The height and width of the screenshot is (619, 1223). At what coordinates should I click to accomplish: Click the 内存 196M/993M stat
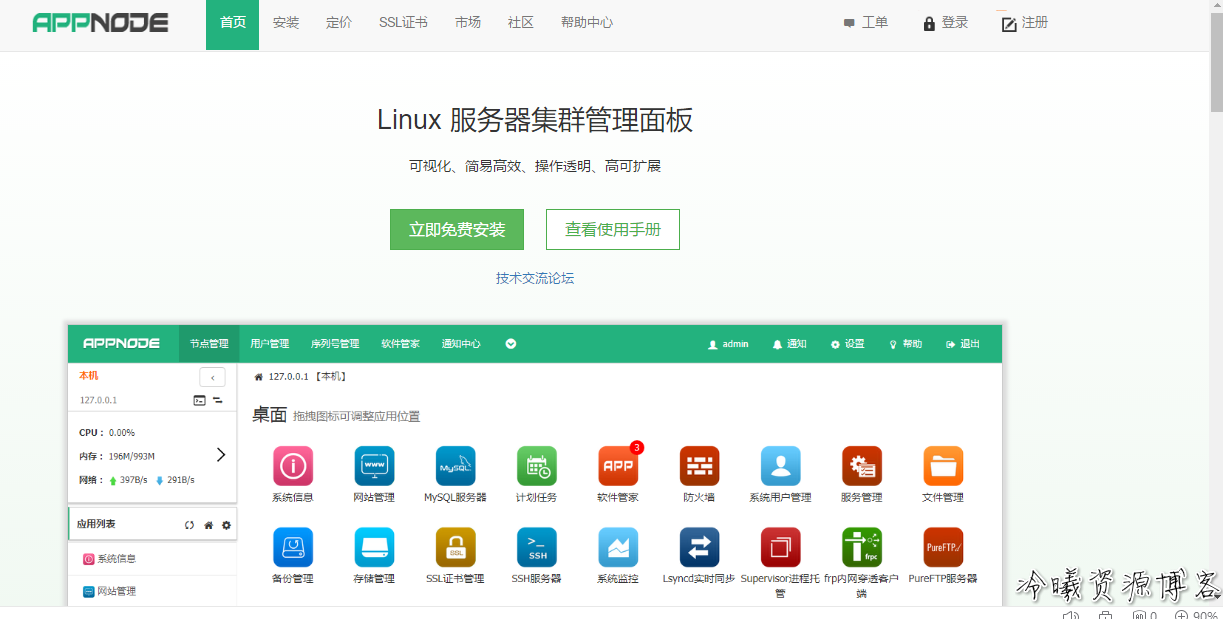(x=117, y=457)
